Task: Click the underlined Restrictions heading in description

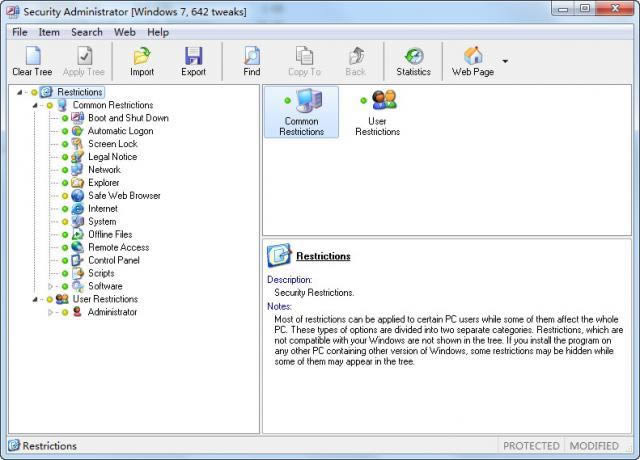Action: [x=323, y=256]
